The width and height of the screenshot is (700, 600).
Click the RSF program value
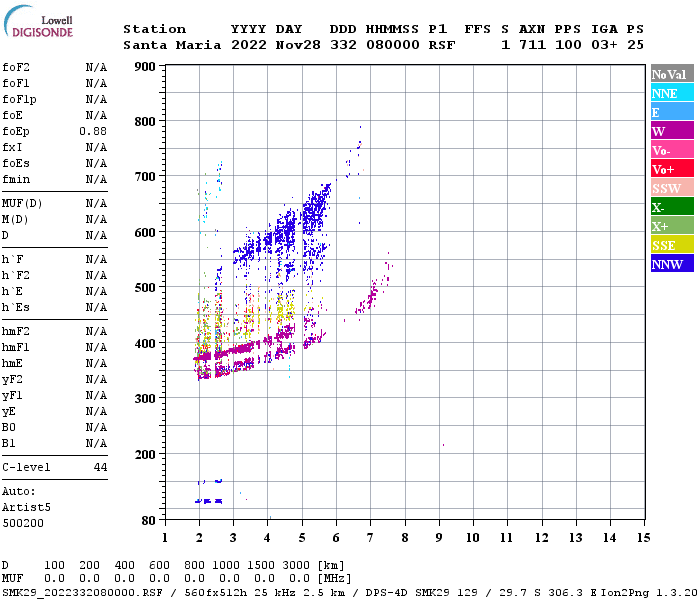[442, 45]
